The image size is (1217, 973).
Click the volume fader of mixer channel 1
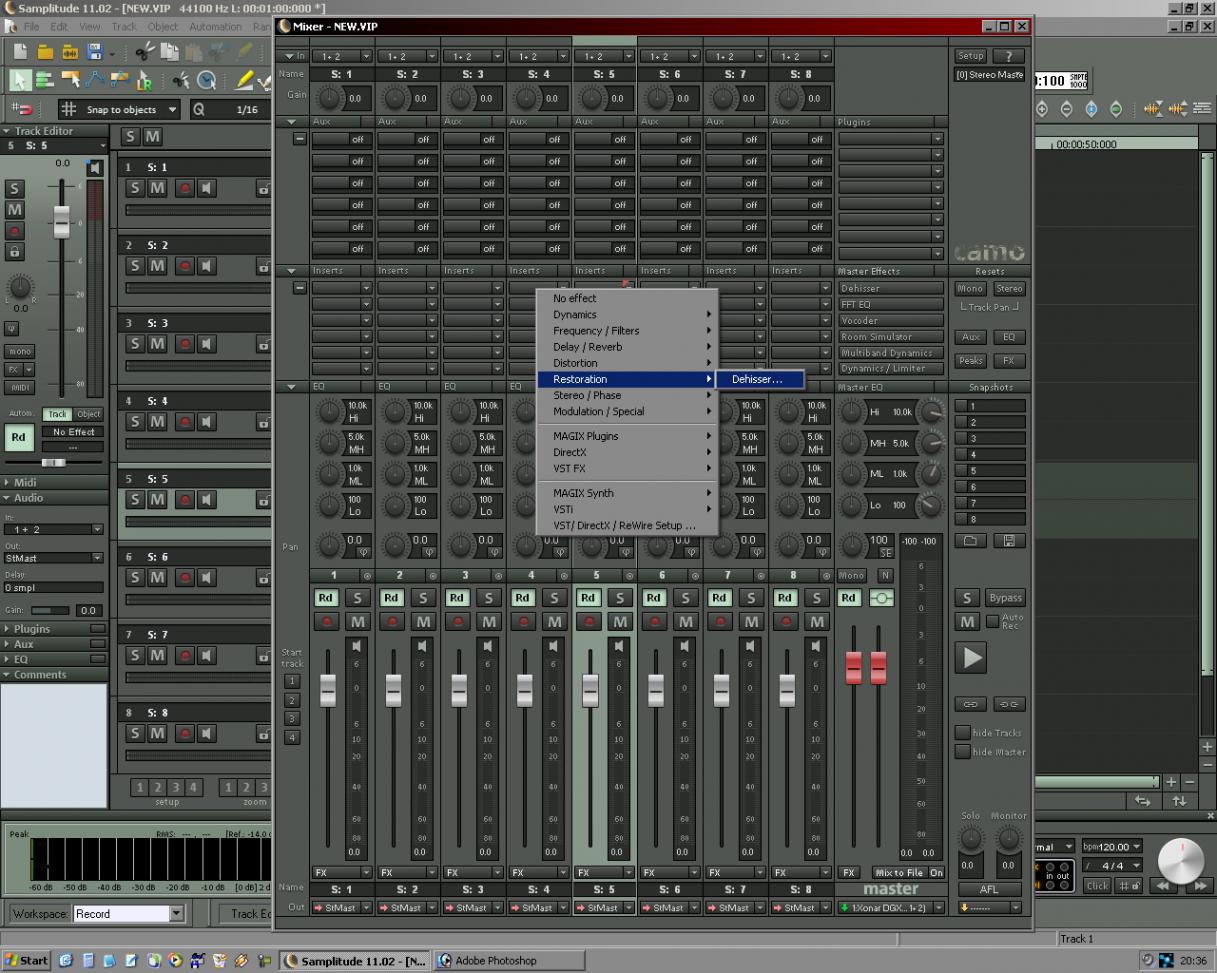pos(328,690)
